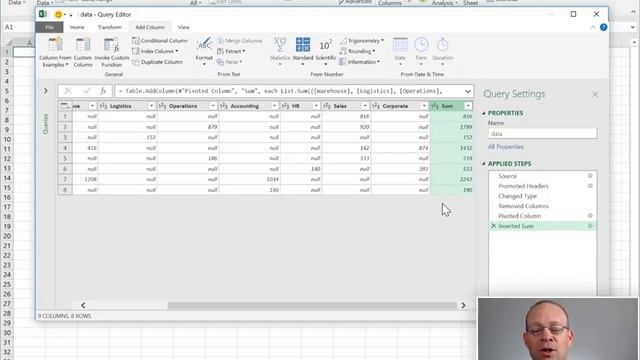Add a Conditional Column
This screenshot has height=360, width=640.
pos(160,41)
